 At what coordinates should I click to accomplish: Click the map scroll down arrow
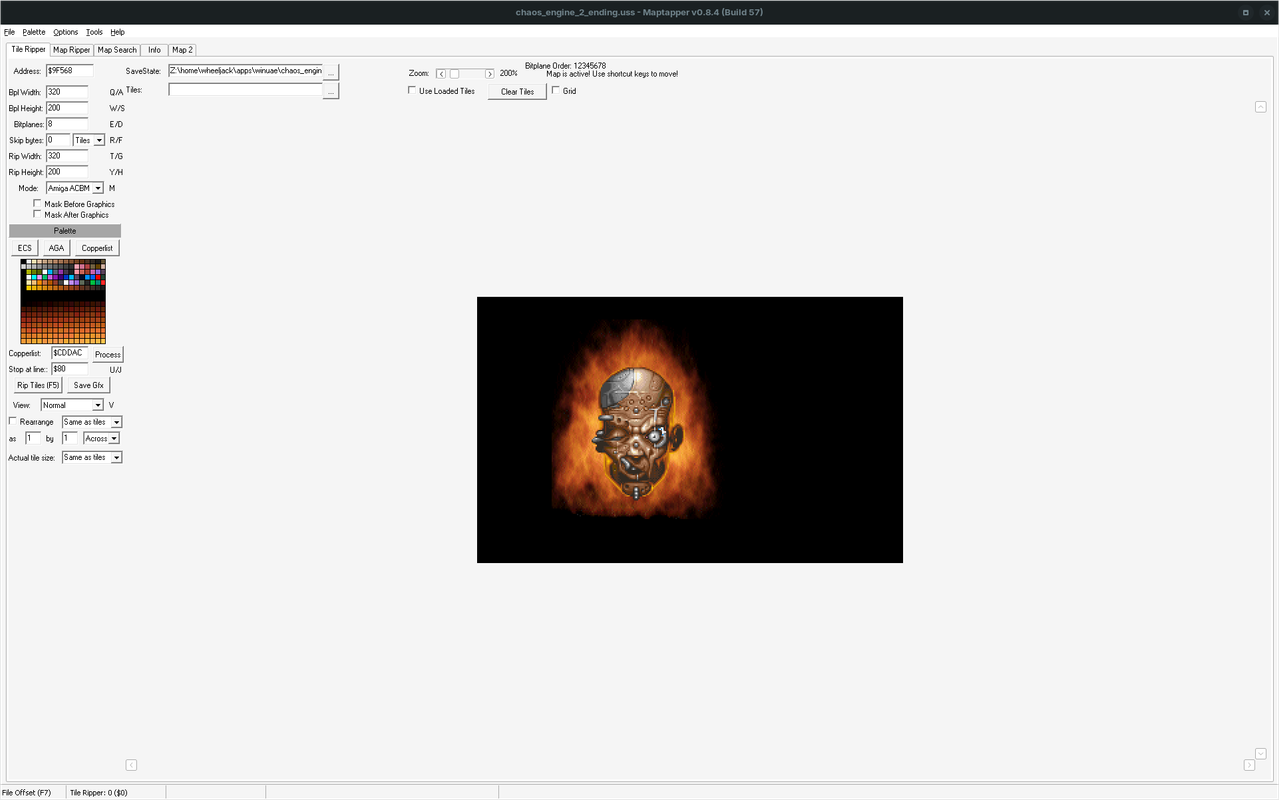(x=1261, y=754)
